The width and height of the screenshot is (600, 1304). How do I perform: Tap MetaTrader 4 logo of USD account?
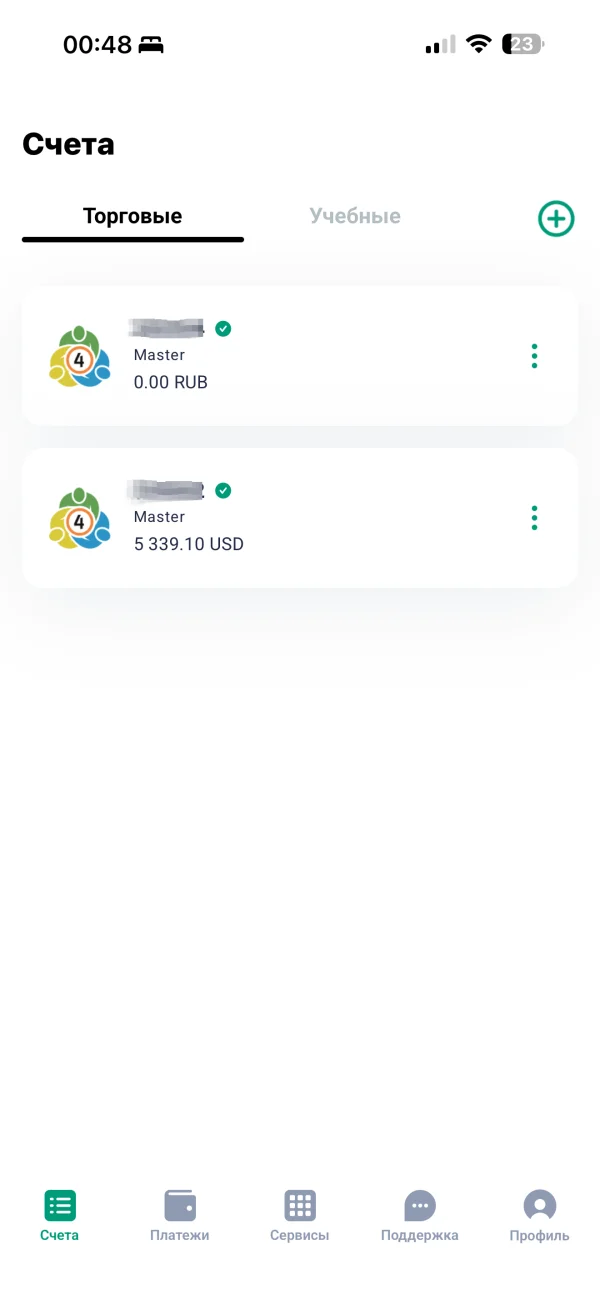click(x=79, y=518)
